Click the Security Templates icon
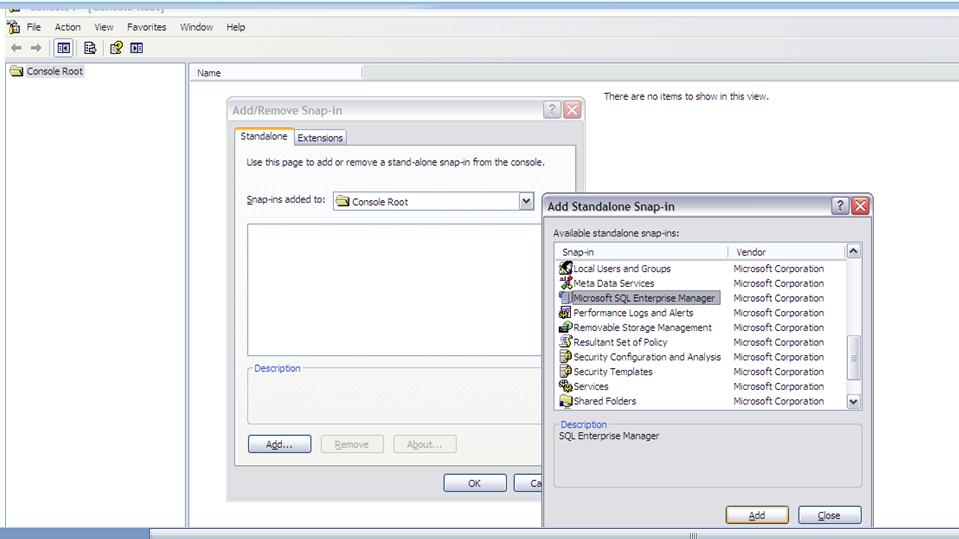This screenshot has width=959, height=539. pos(566,371)
